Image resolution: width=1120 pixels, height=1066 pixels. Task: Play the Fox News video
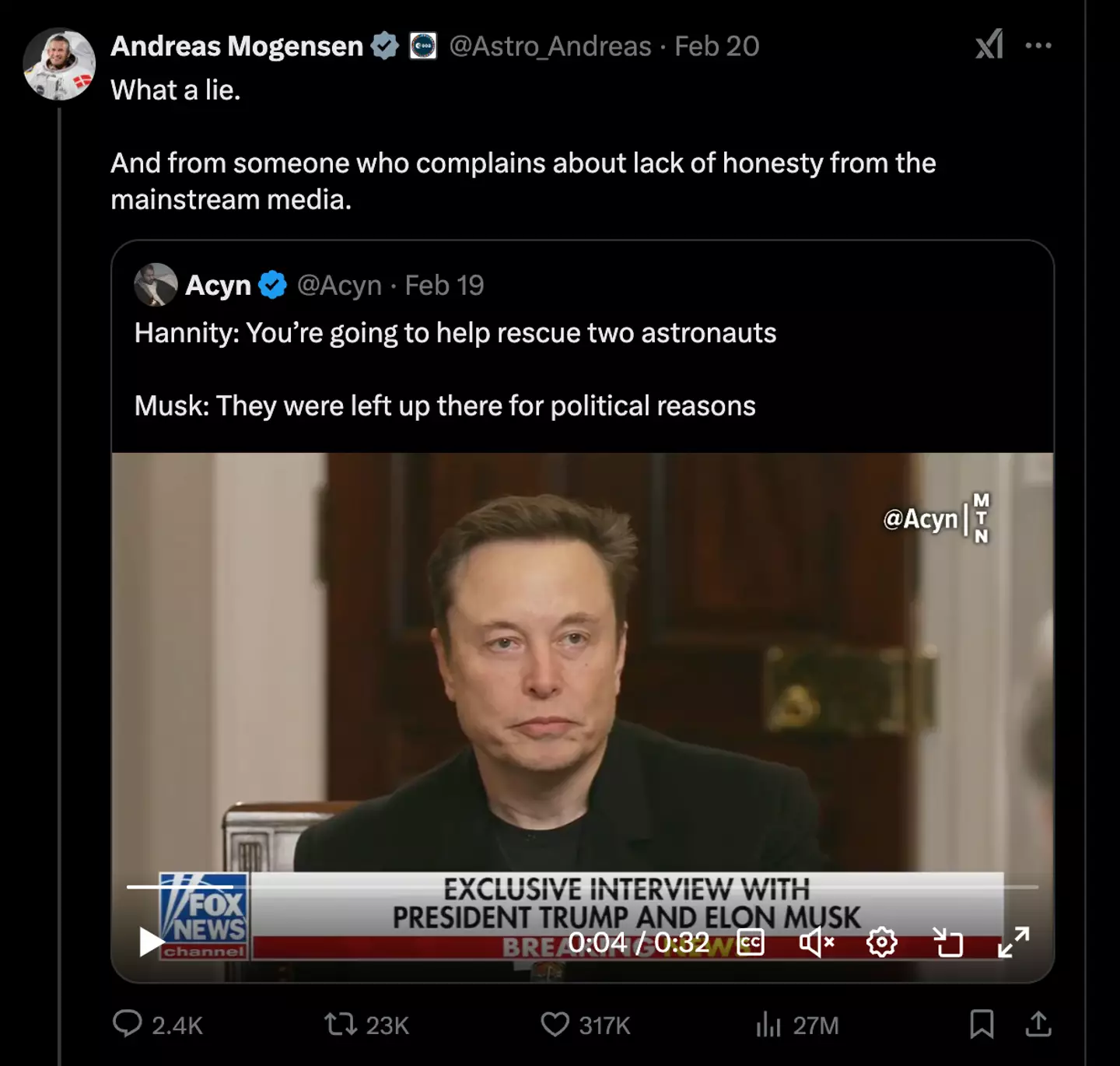pos(150,942)
